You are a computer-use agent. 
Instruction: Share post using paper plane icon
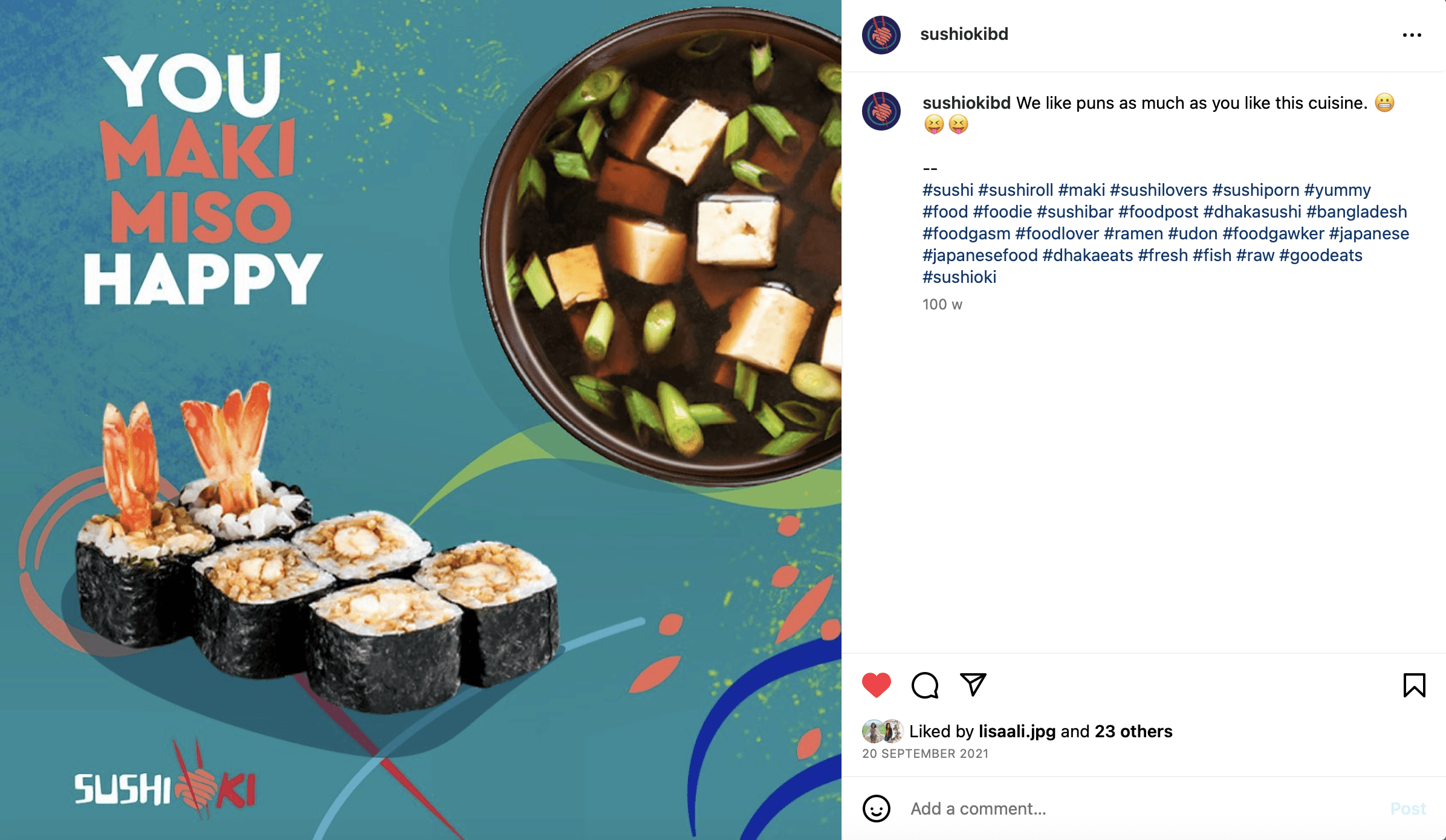pyautogui.click(x=973, y=684)
